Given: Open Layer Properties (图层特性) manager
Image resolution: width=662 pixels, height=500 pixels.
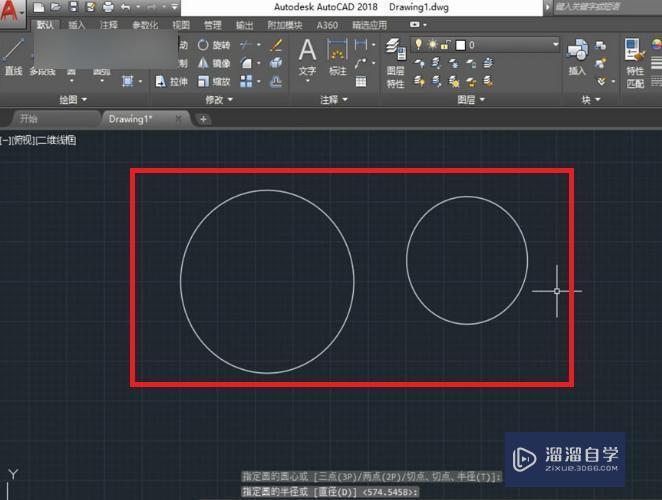Looking at the screenshot, I should [396, 63].
